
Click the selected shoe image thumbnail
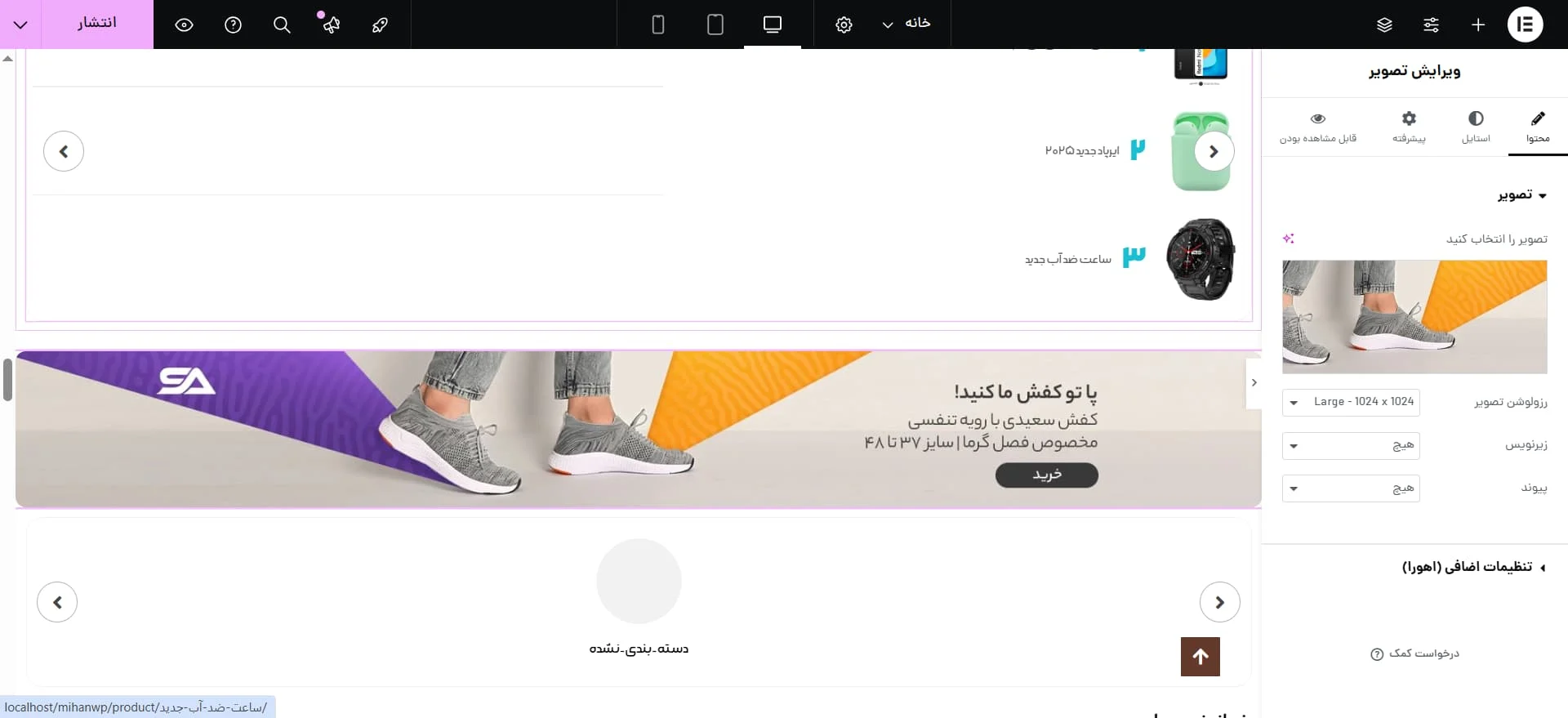1414,317
